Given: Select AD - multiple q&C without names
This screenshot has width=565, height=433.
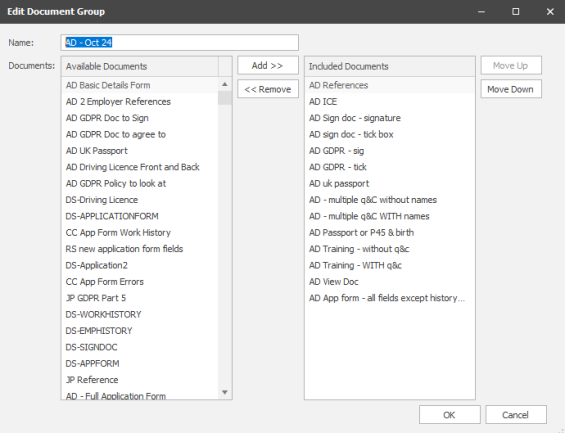Looking at the screenshot, I should click(x=390, y=200).
